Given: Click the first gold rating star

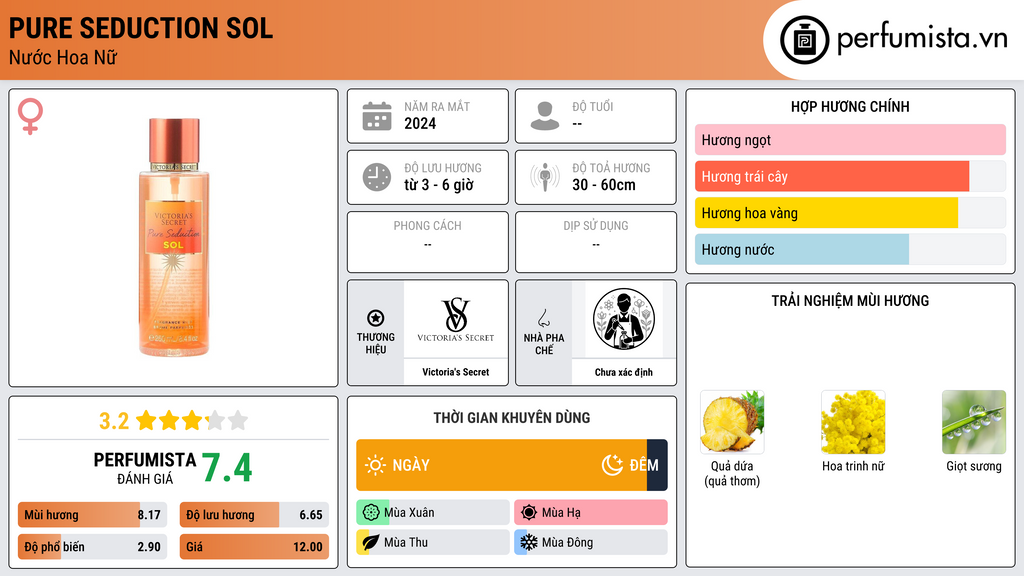Looking at the screenshot, I should pos(146,420).
